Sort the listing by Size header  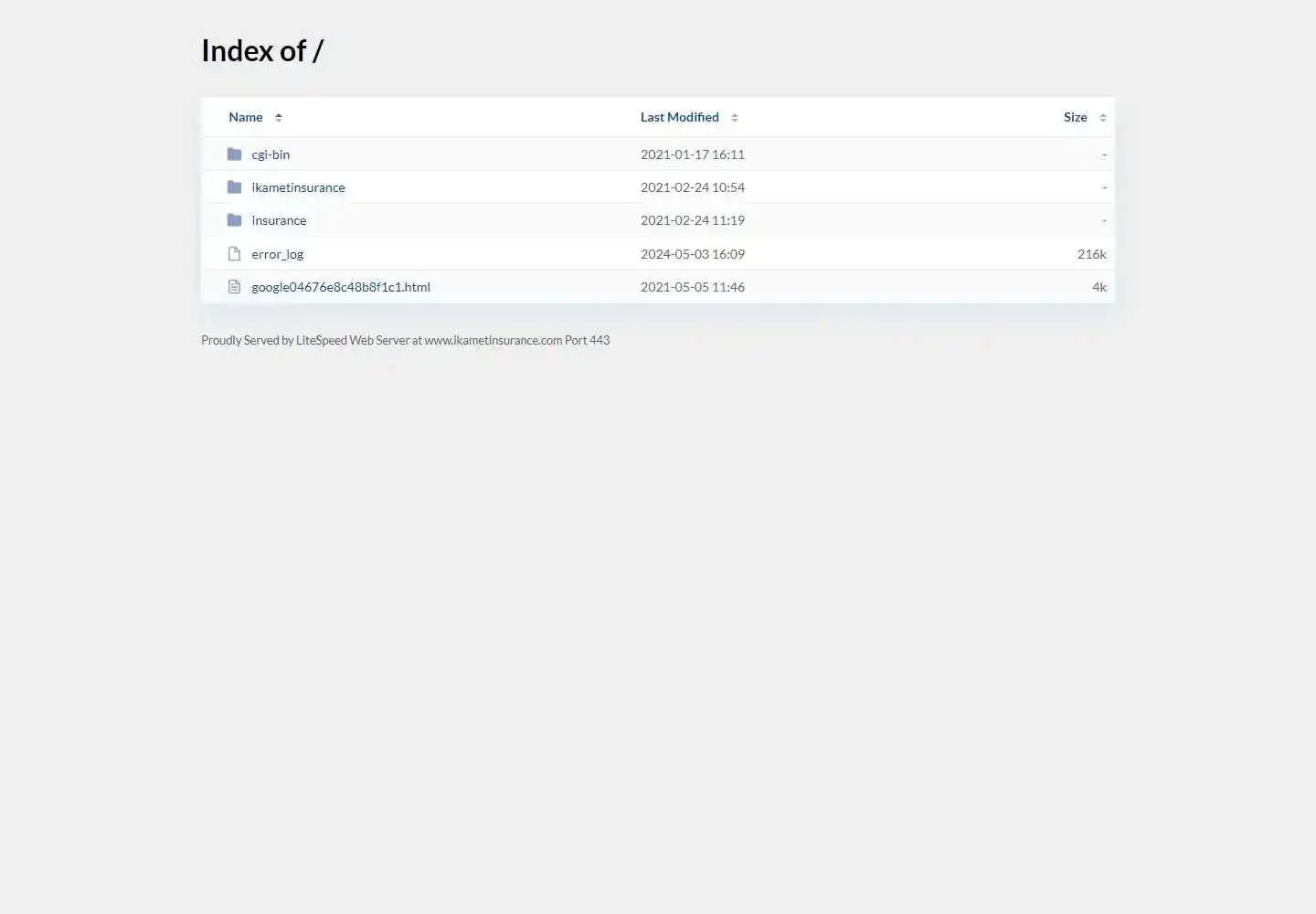click(1076, 117)
